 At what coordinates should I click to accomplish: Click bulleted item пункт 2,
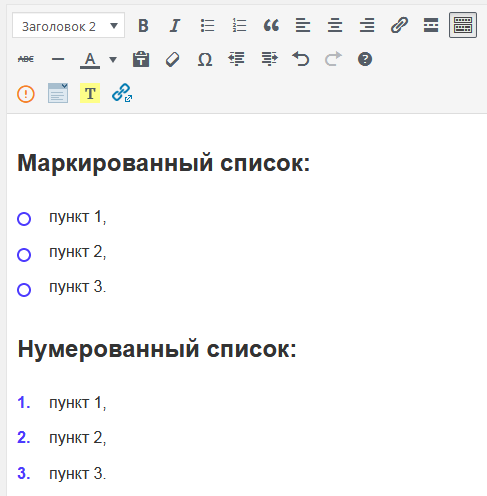[78, 252]
